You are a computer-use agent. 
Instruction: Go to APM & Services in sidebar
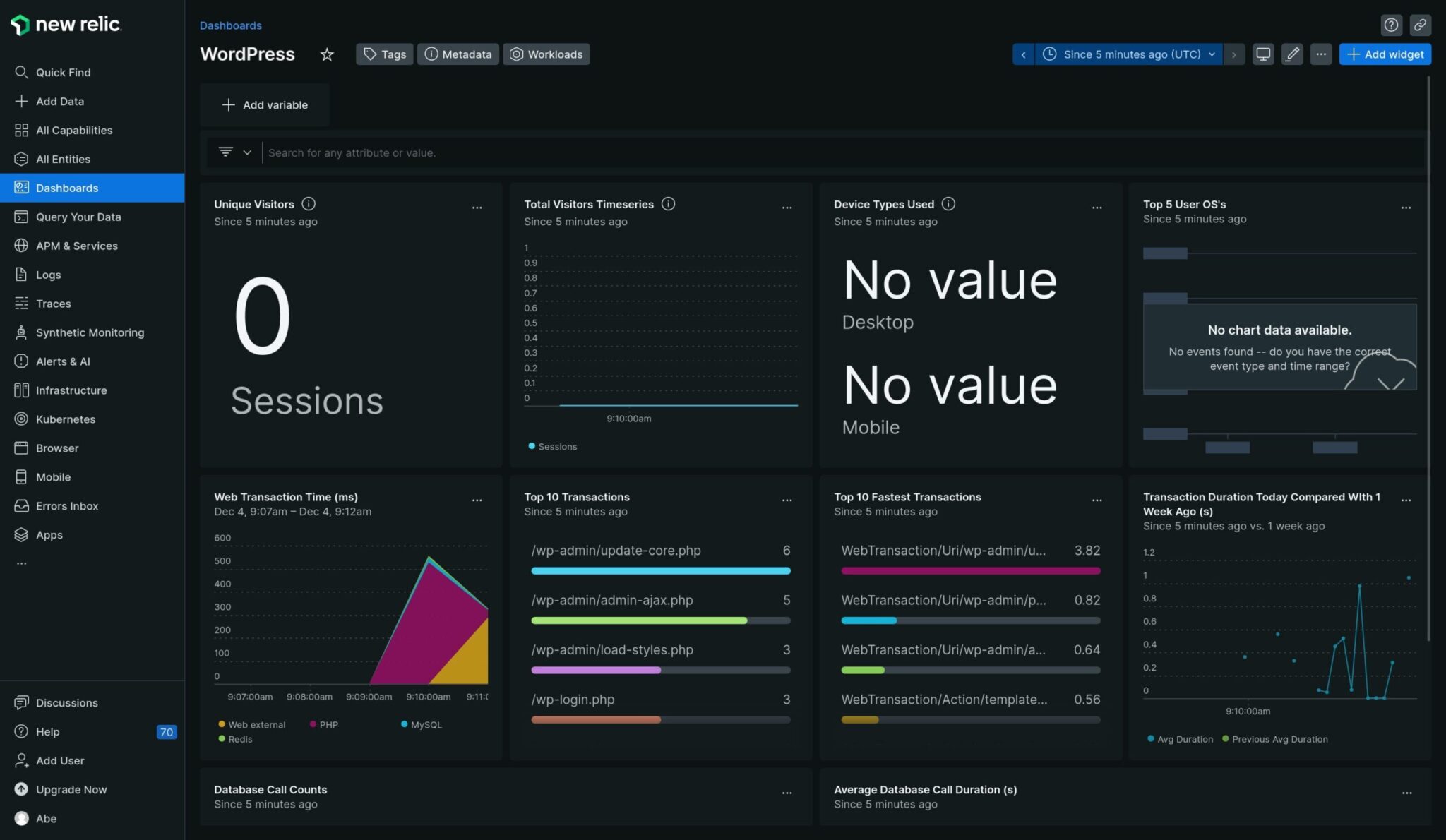76,246
